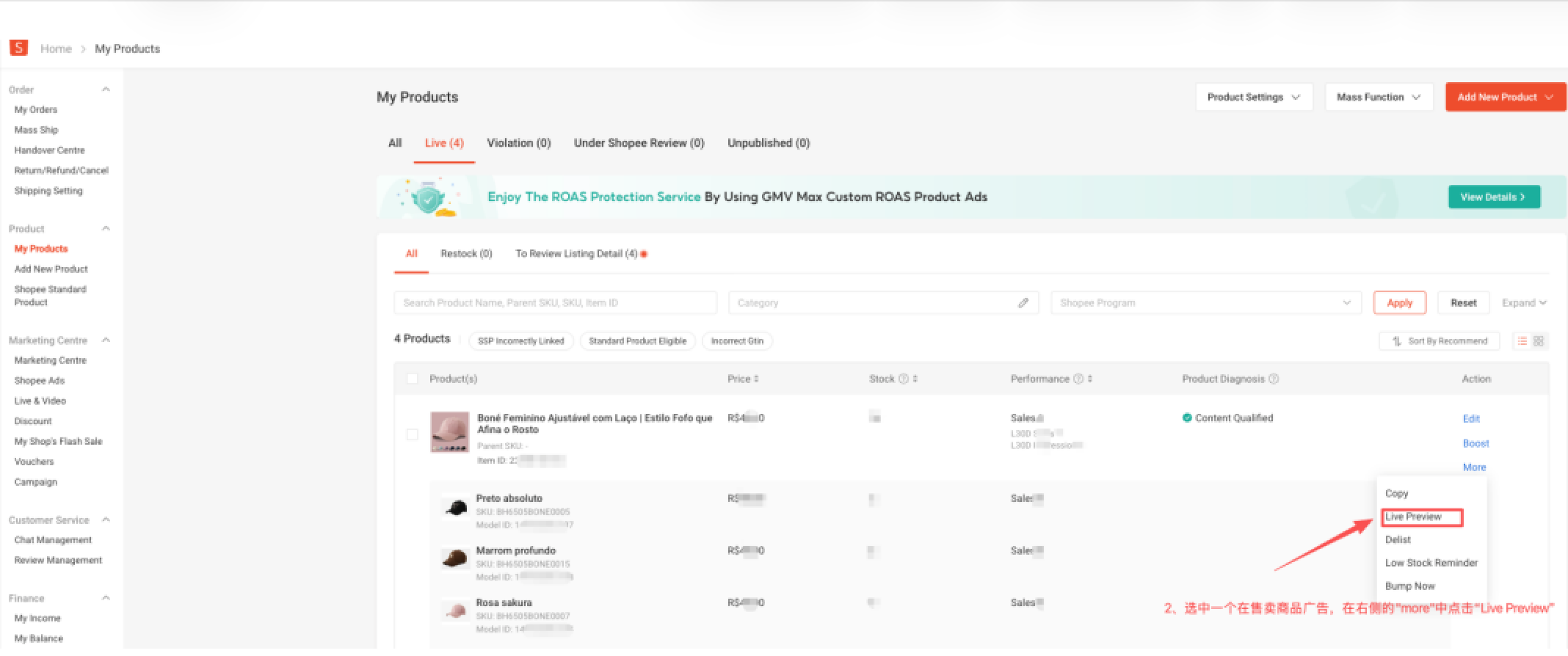The height and width of the screenshot is (656, 1568).
Task: Click the green Content Qualified check icon
Action: pos(1187,418)
